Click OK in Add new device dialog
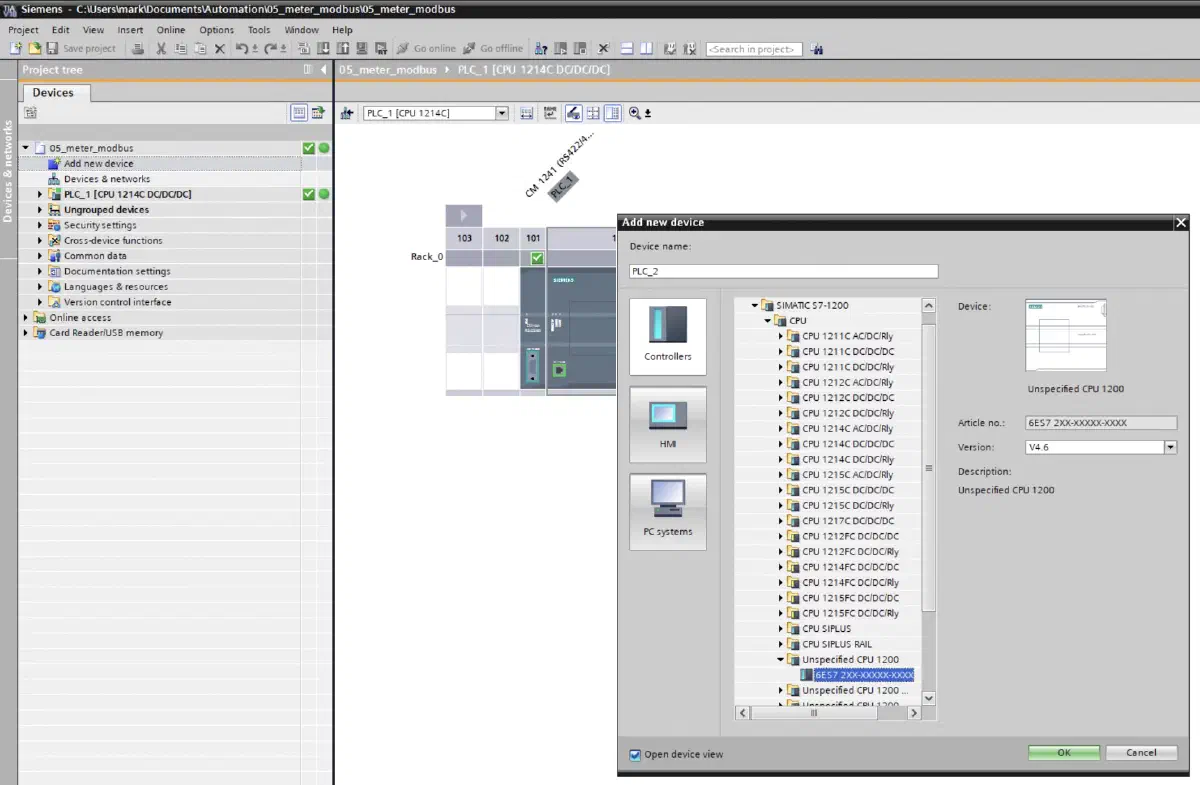This screenshot has height=785, width=1200. coord(1064,753)
